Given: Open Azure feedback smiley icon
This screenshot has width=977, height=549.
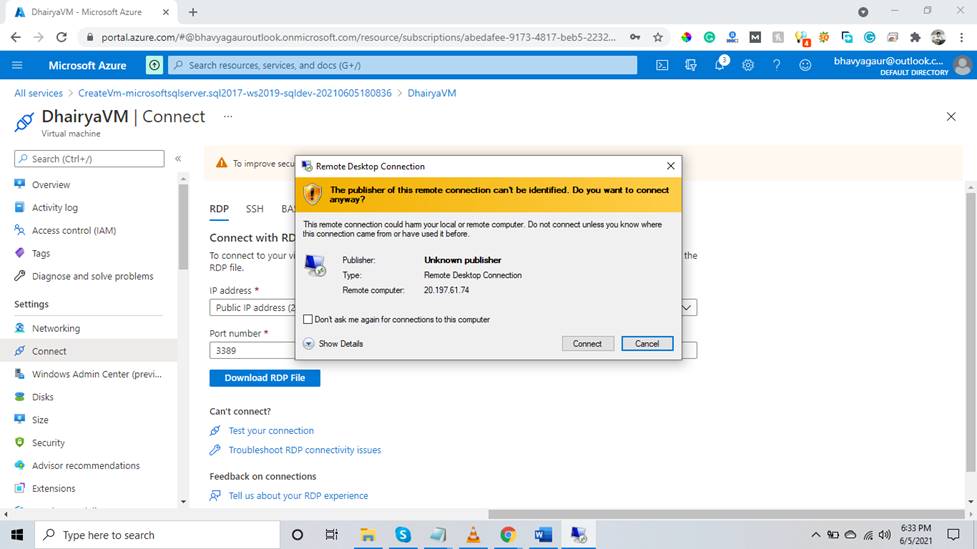Looking at the screenshot, I should point(805,65).
